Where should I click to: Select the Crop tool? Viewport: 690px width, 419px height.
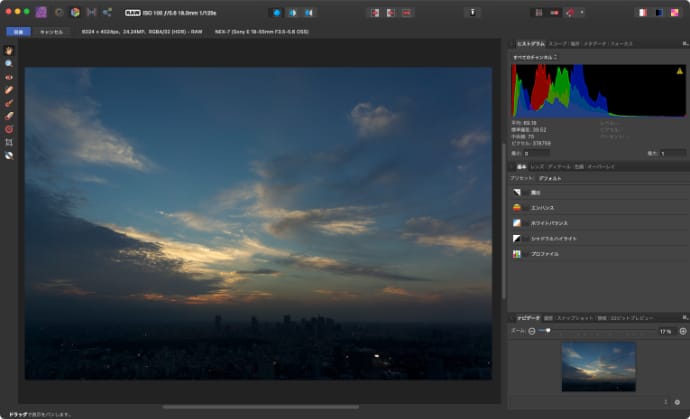pyautogui.click(x=9, y=142)
